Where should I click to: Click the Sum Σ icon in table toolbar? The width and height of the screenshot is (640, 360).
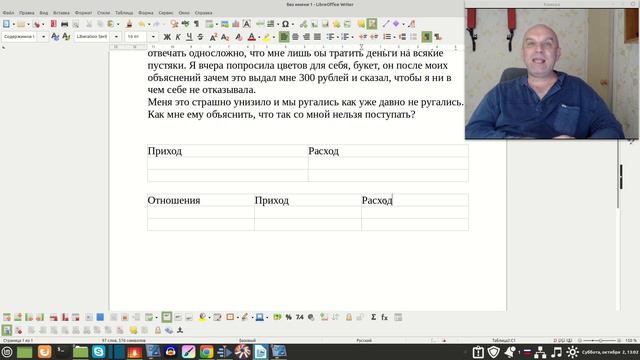(x=373, y=317)
